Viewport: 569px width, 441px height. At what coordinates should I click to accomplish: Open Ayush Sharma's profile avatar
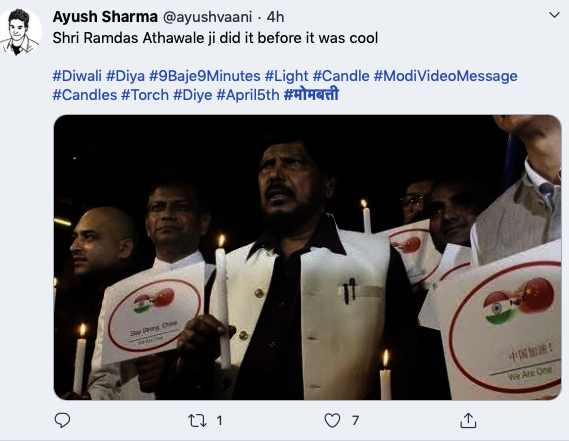pyautogui.click(x=21, y=32)
